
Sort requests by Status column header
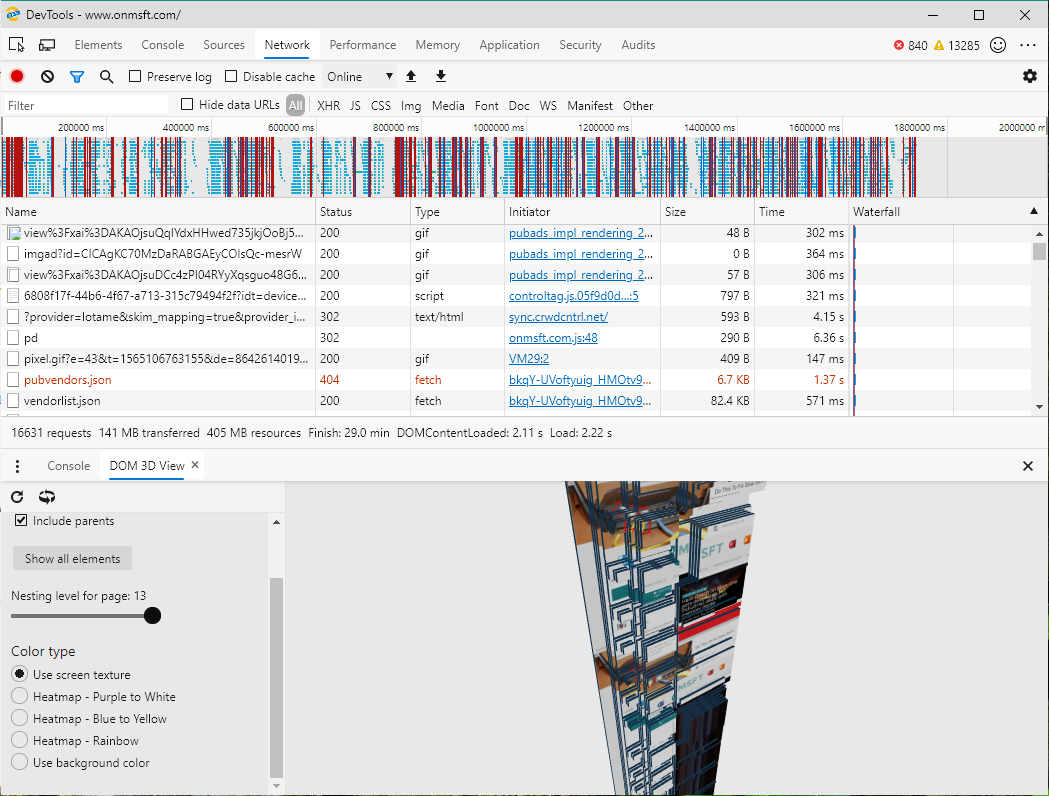(x=363, y=211)
